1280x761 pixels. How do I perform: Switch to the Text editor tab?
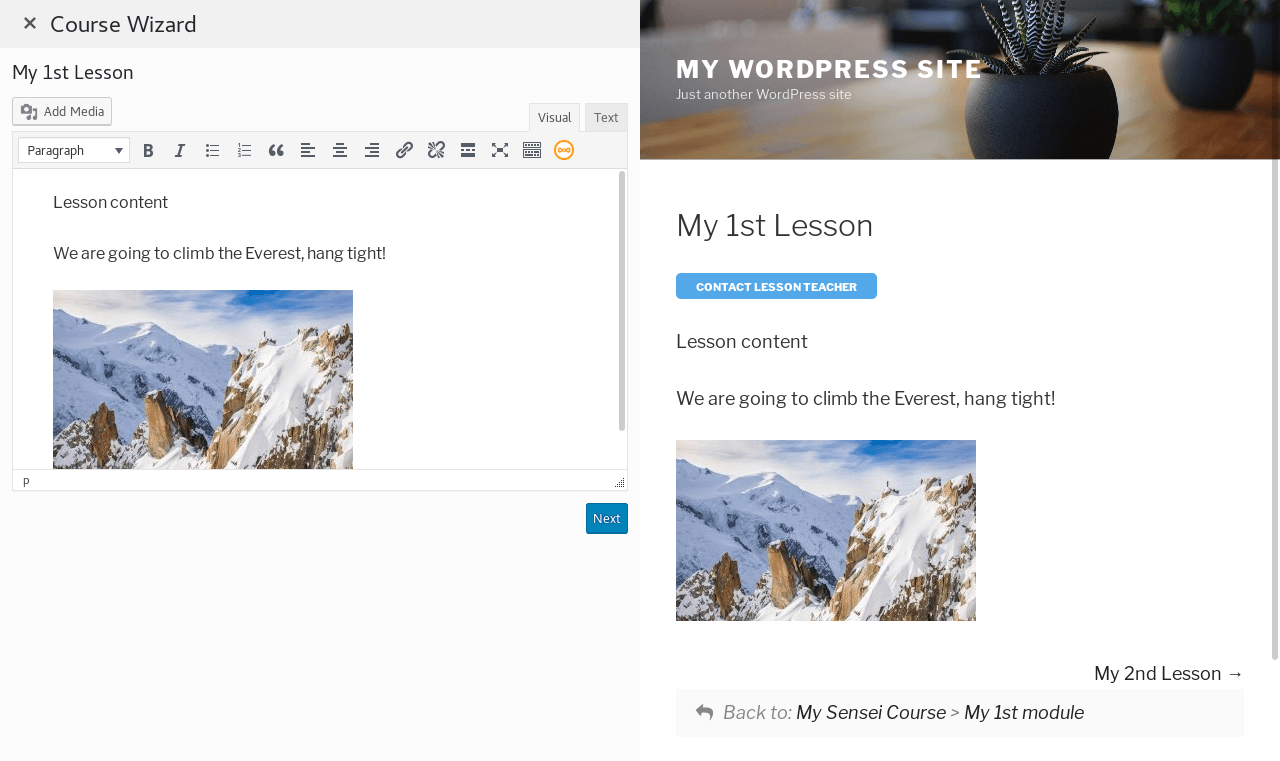(x=606, y=118)
